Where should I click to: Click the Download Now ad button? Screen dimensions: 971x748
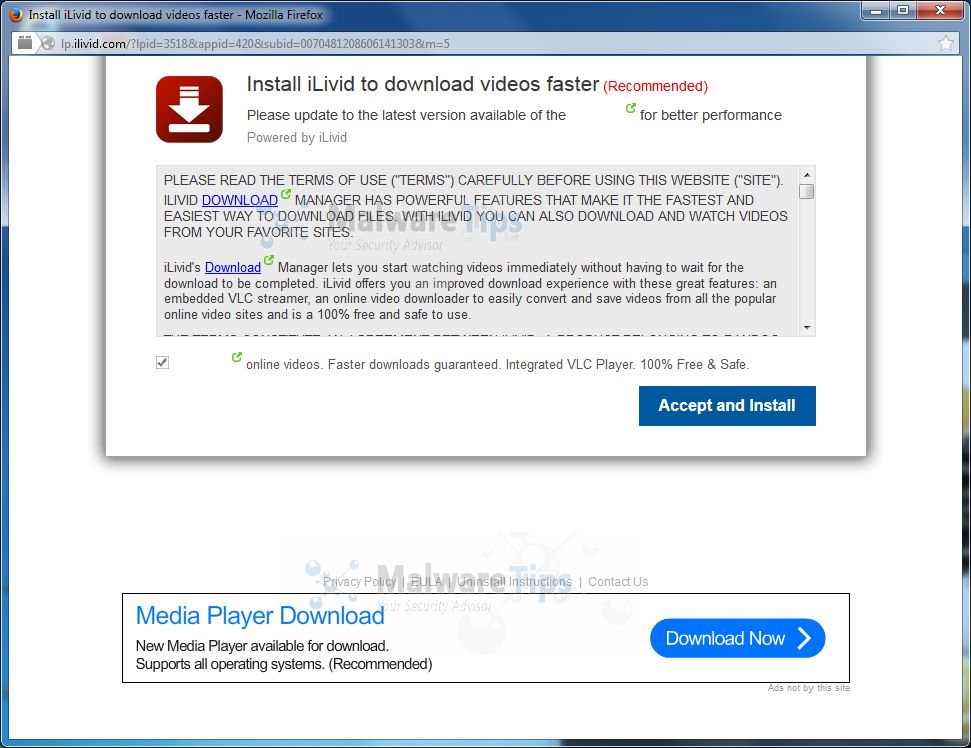click(738, 638)
